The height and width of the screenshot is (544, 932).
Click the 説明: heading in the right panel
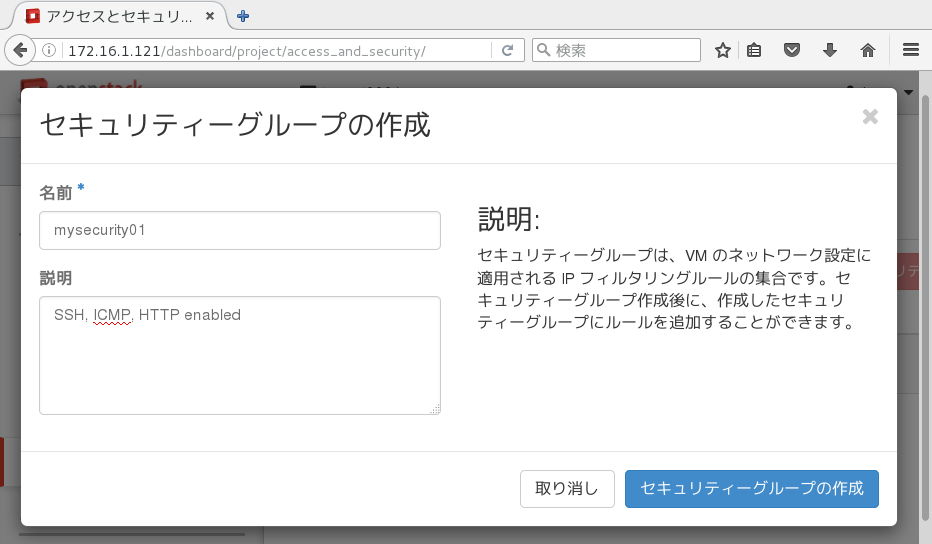coord(509,219)
